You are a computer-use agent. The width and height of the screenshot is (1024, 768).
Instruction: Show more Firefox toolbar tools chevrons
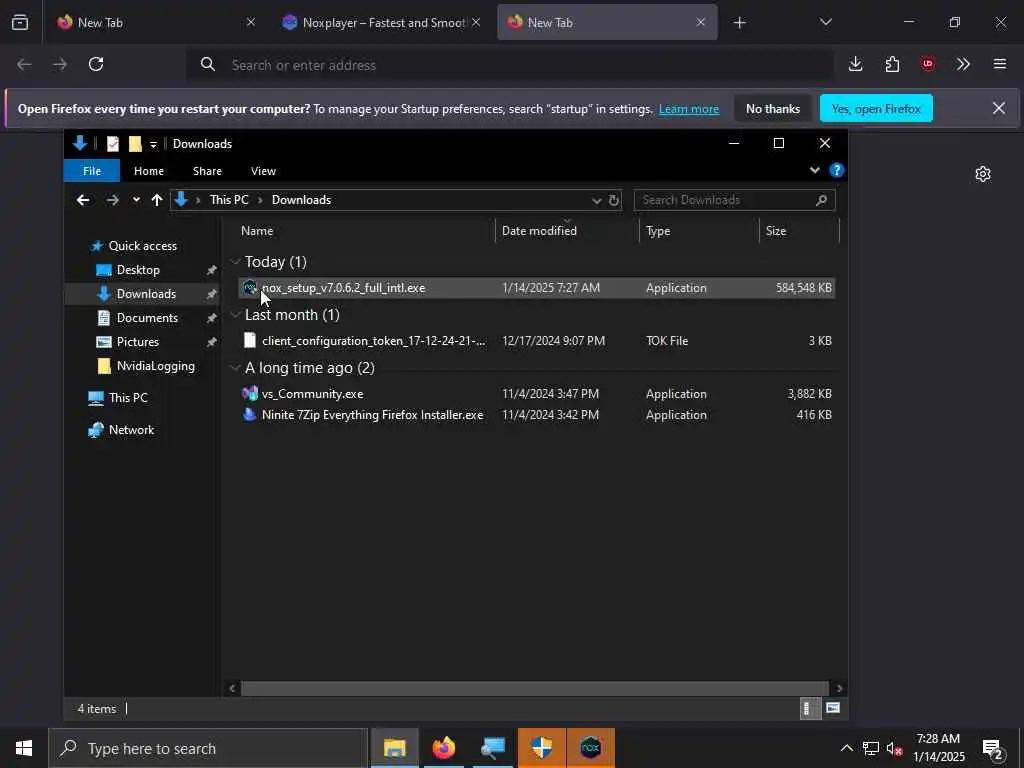963,64
